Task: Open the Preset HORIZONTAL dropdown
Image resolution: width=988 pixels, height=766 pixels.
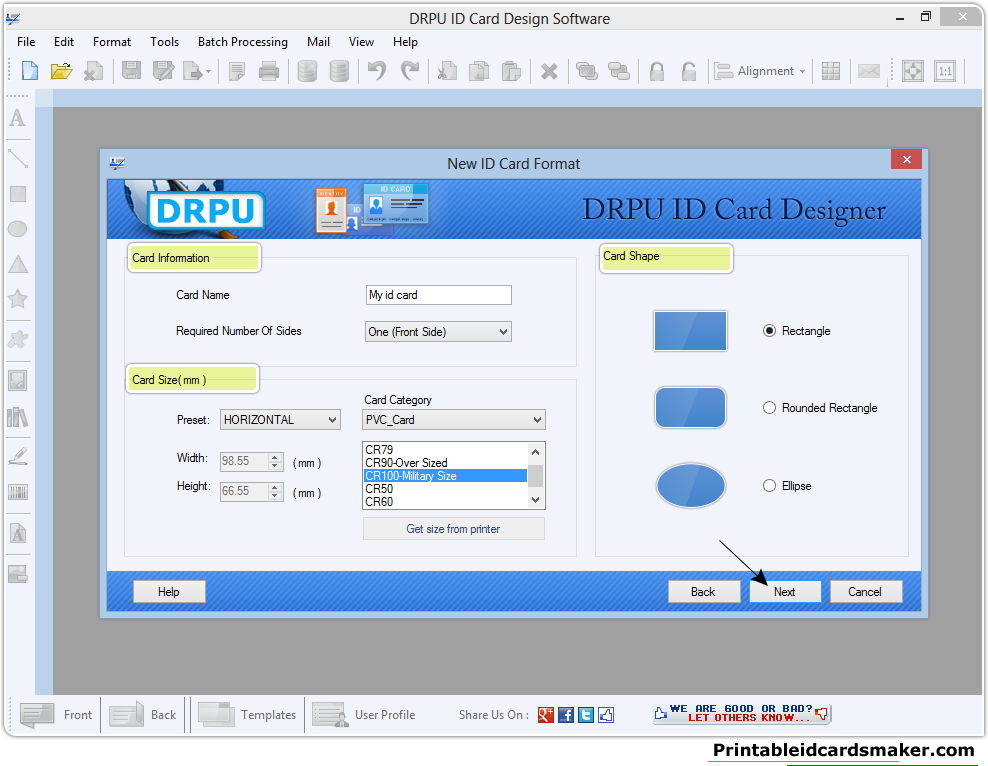Action: tap(280, 420)
